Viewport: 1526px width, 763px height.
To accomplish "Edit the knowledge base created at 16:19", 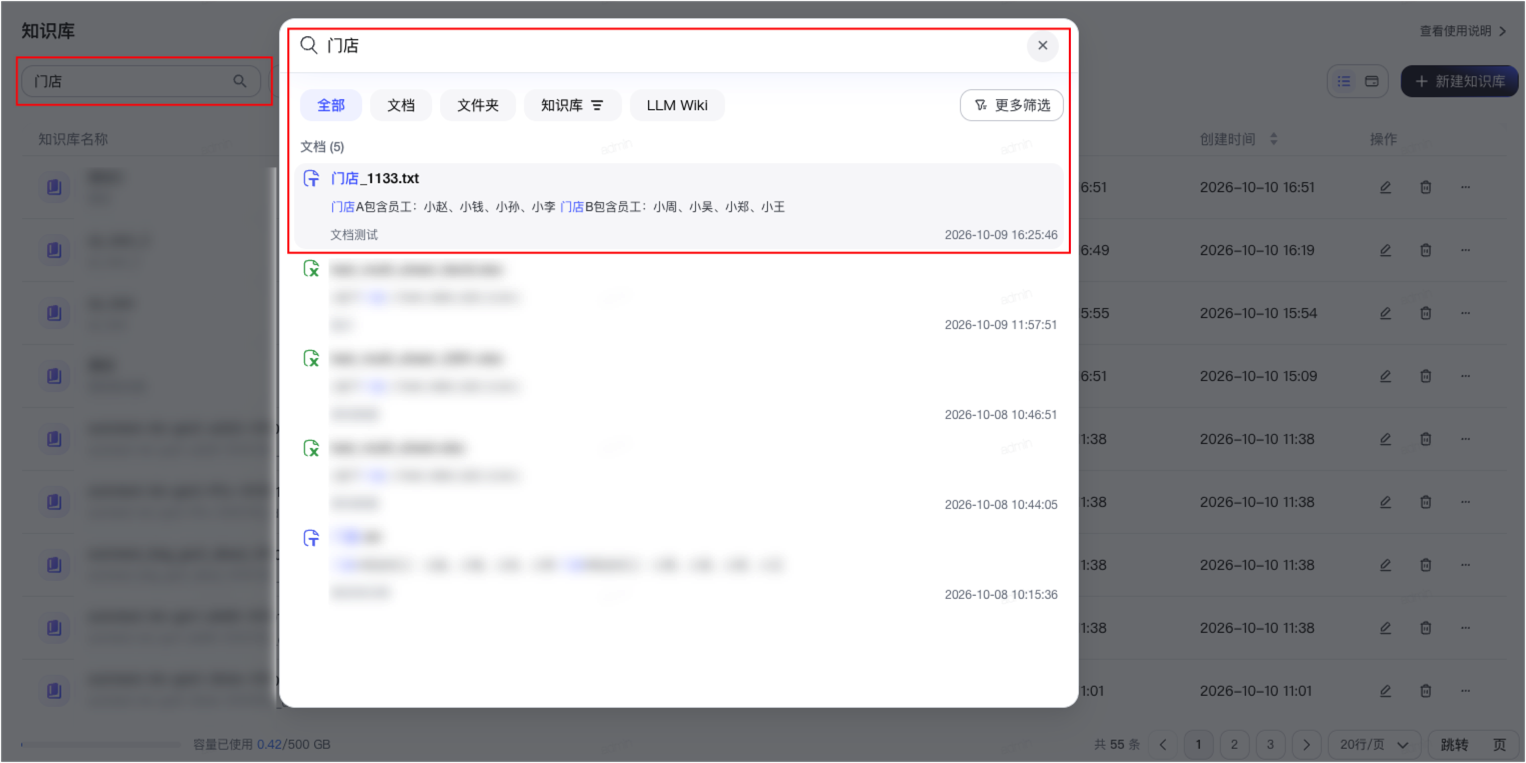I will [1385, 250].
